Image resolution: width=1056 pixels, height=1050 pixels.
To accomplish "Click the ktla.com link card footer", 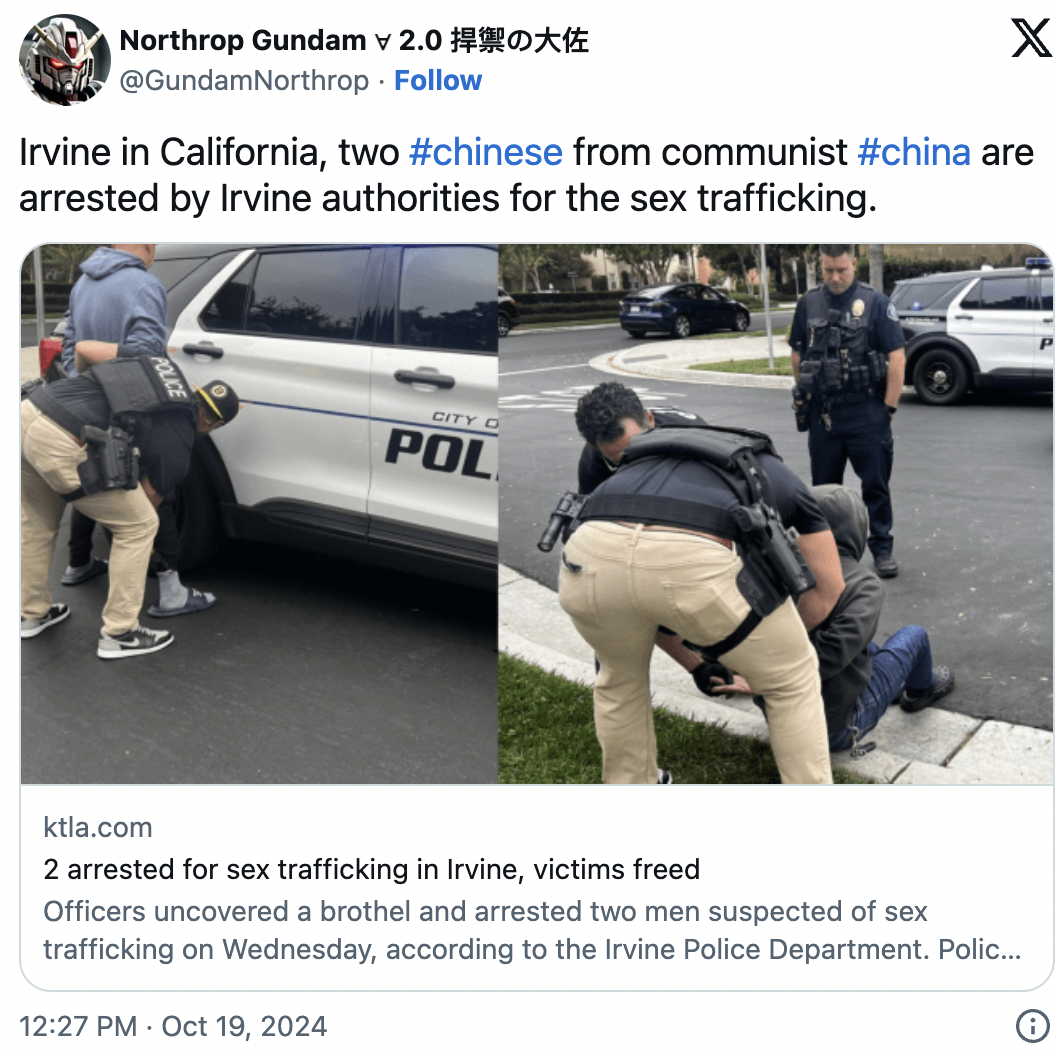I will coord(537,887).
